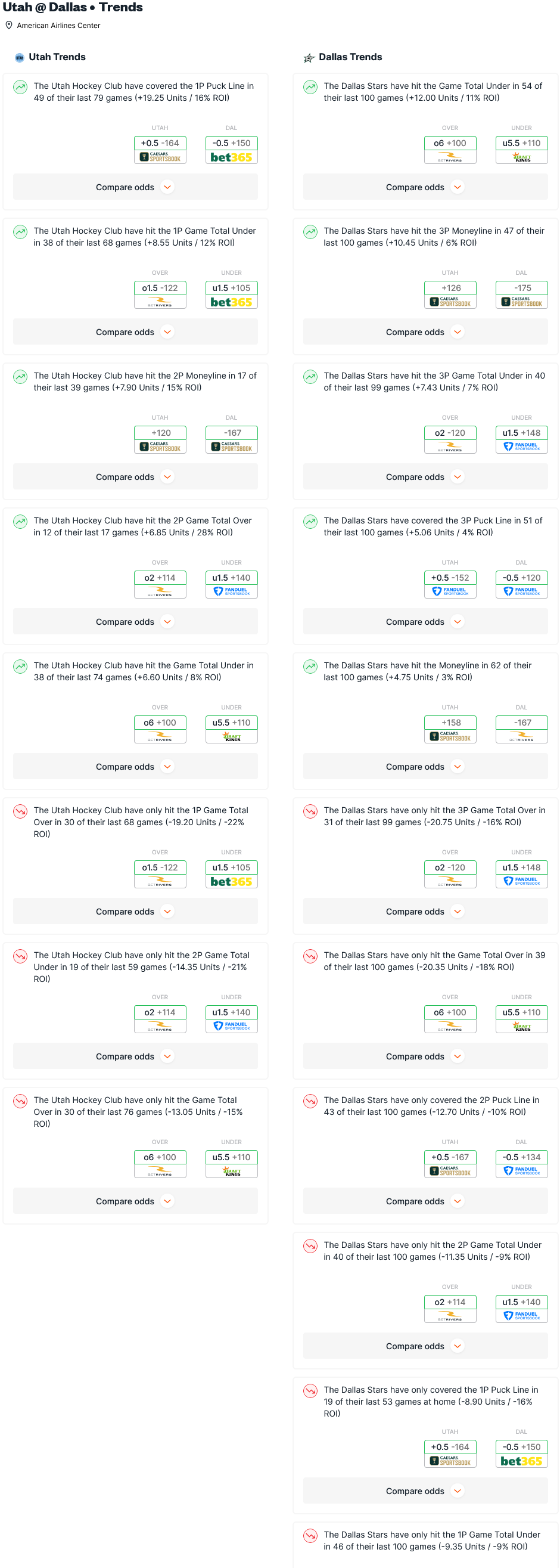Click red downtrend icon on Dallas 2P Puck Line trend
Screen dimensions: 560x1568
(x=310, y=1101)
